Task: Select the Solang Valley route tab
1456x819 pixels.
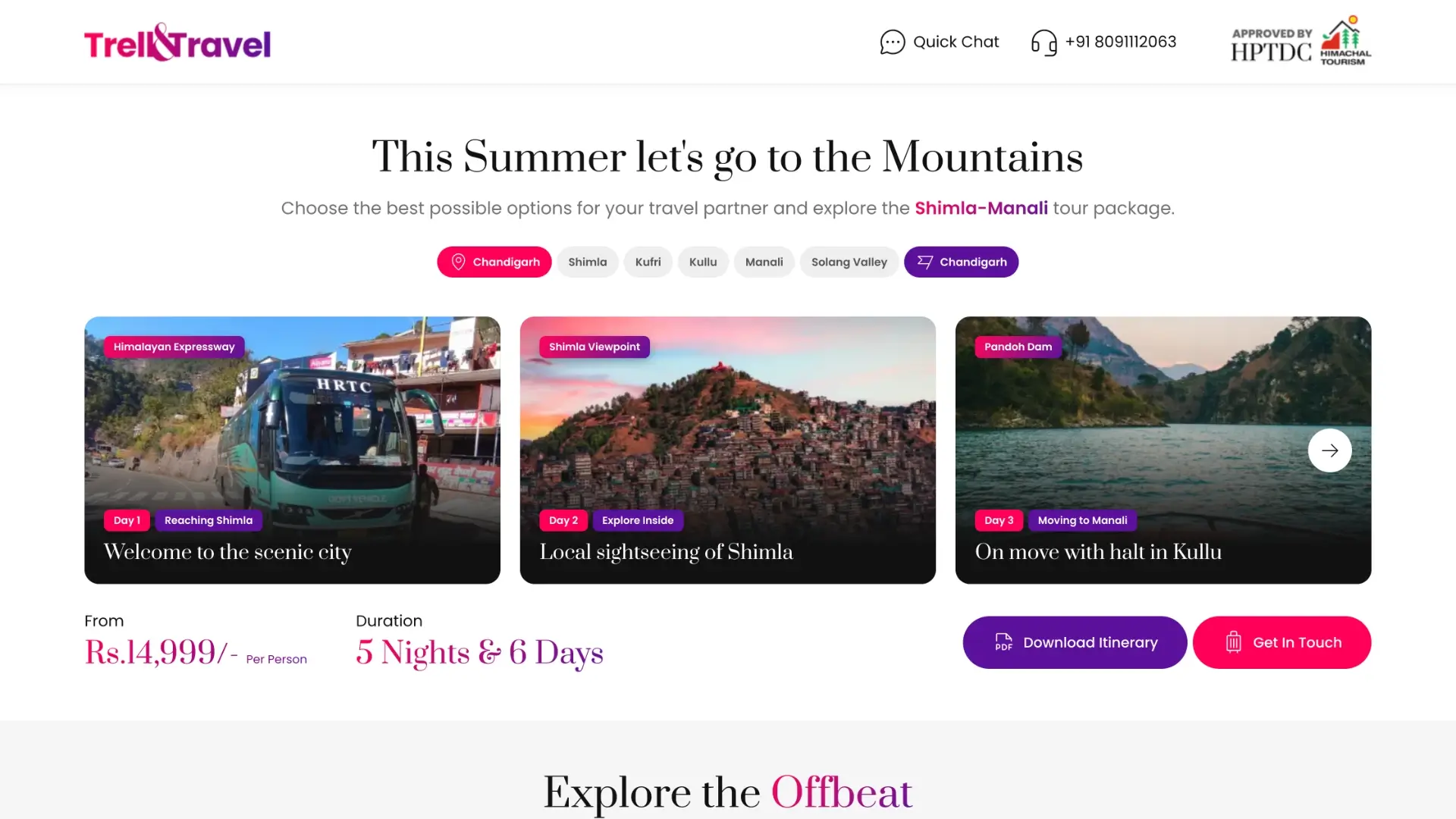Action: coord(849,262)
